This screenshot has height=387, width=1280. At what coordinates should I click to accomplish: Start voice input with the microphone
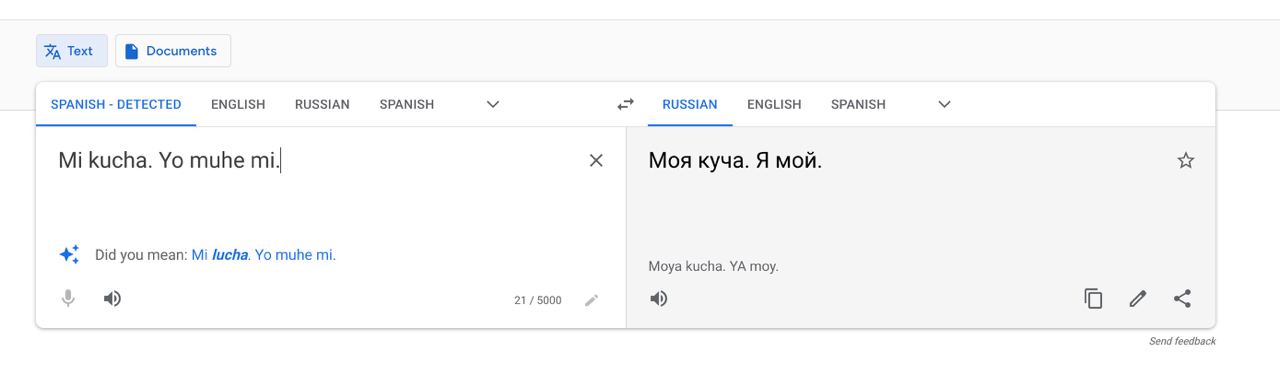[x=68, y=298]
